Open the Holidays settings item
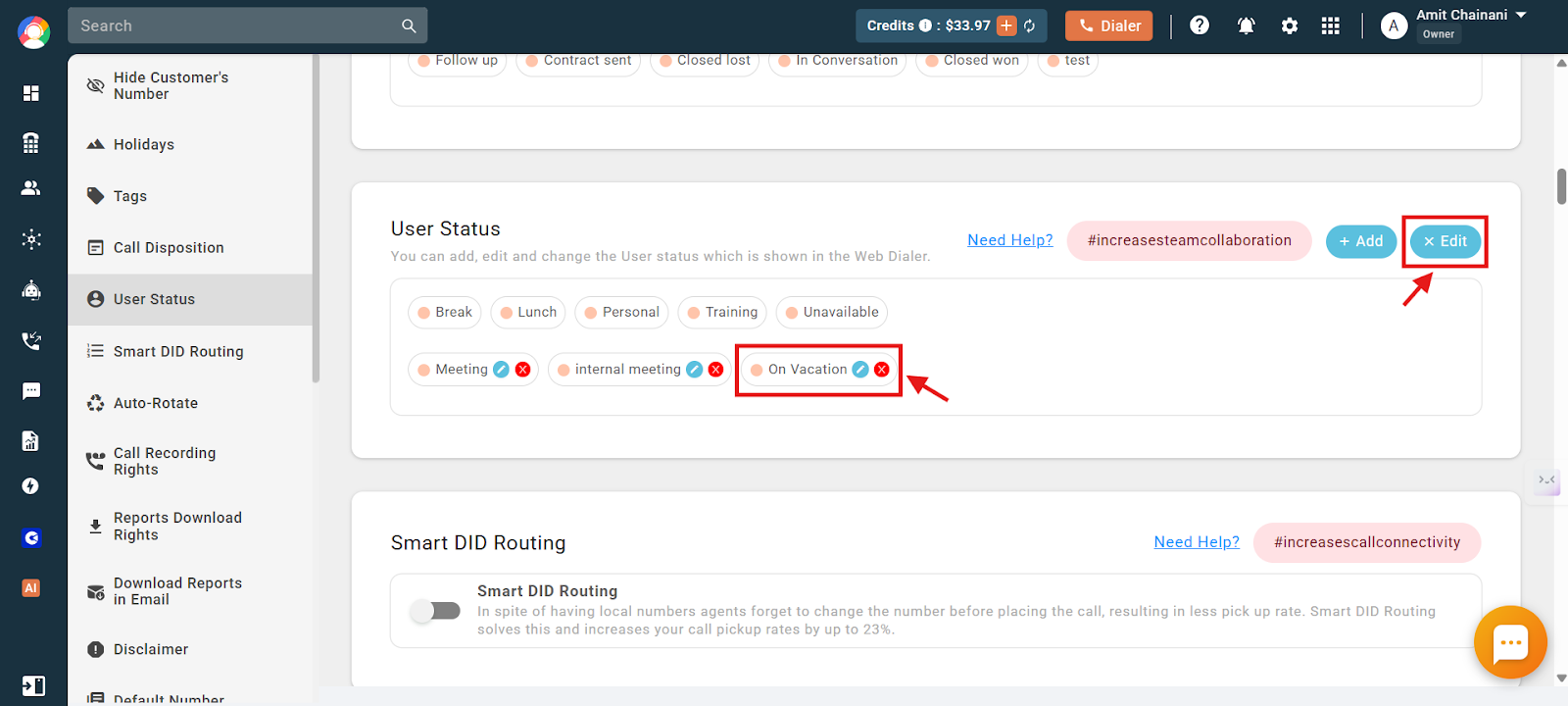The width and height of the screenshot is (1568, 706). point(190,144)
